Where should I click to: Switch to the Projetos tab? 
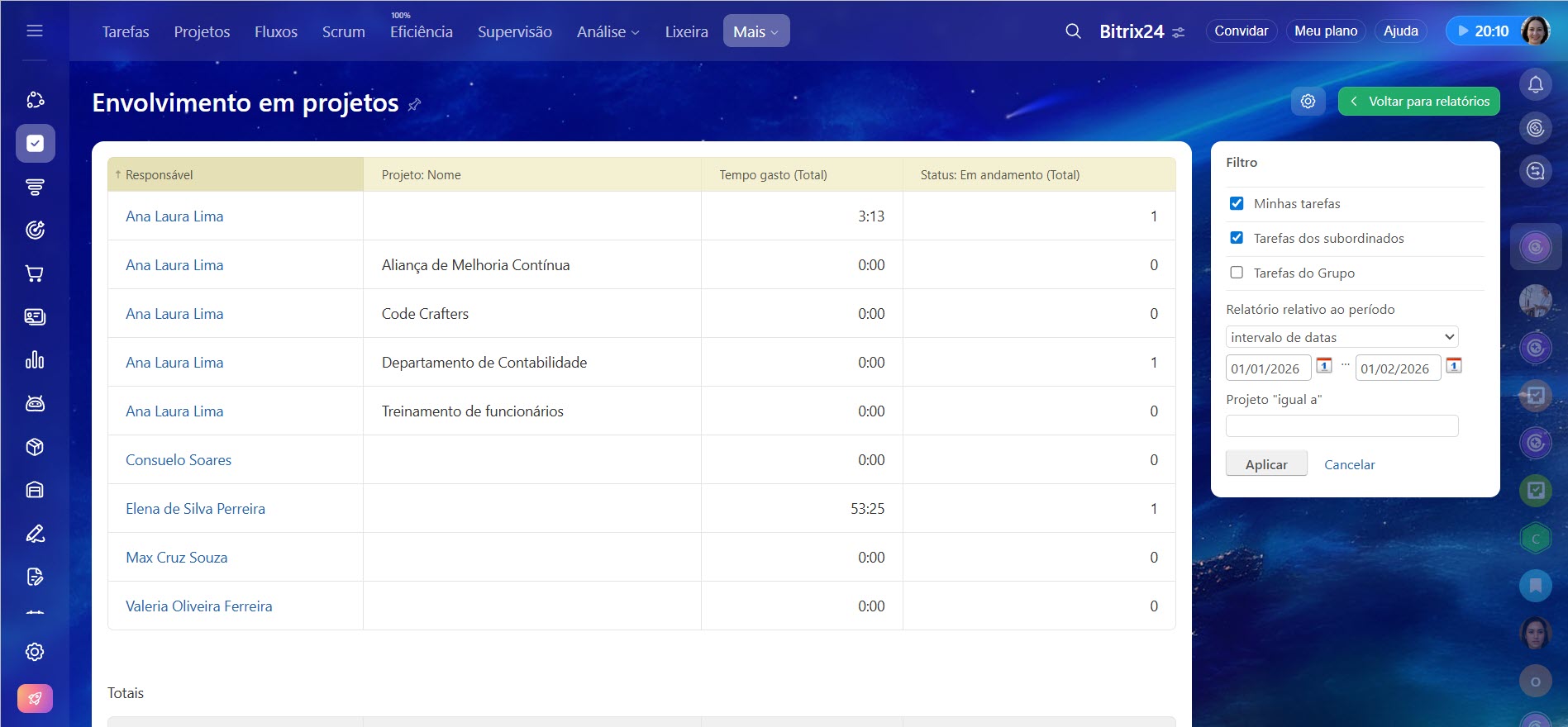point(202,31)
